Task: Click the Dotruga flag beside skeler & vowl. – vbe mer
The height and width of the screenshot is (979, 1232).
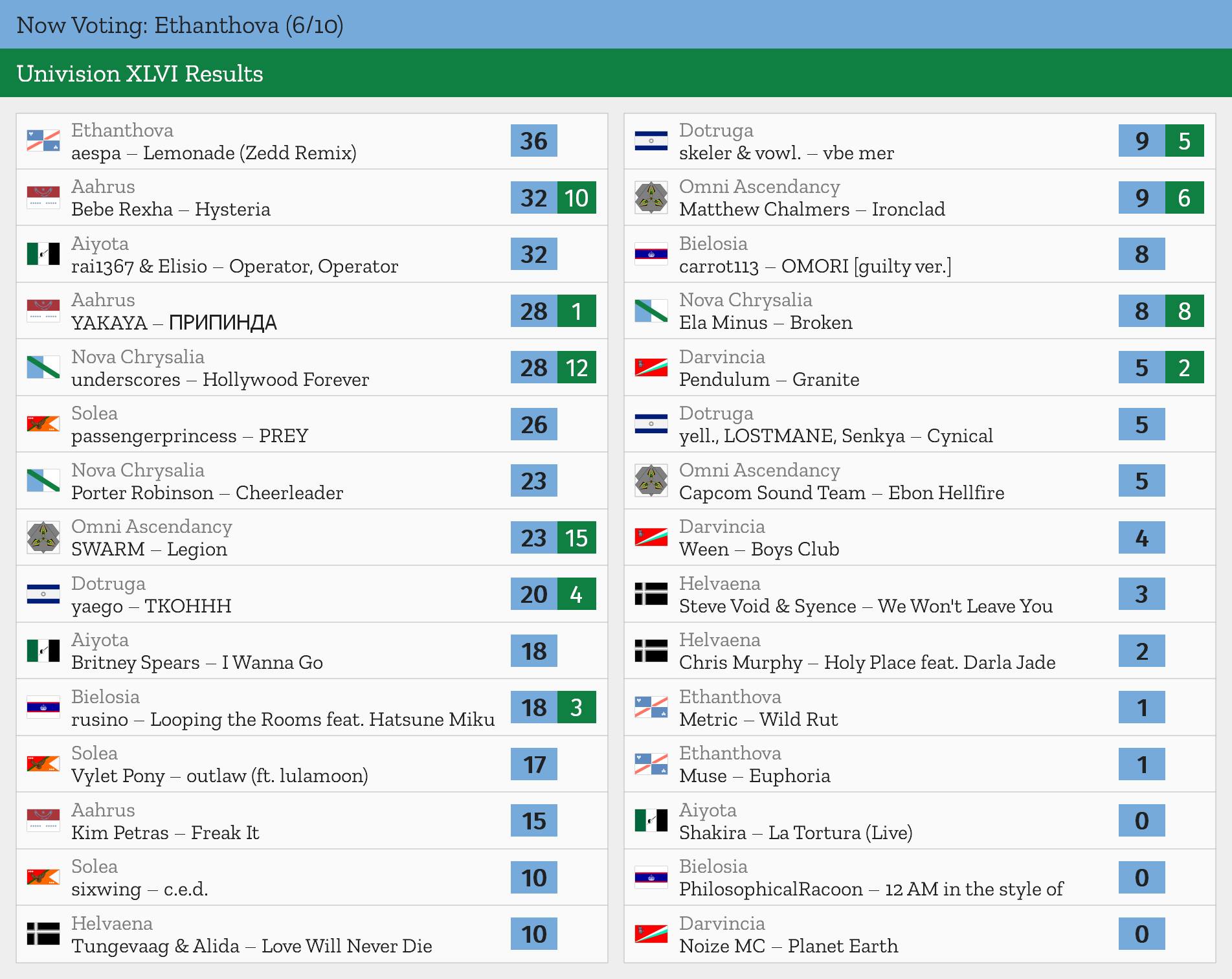Action: point(651,141)
